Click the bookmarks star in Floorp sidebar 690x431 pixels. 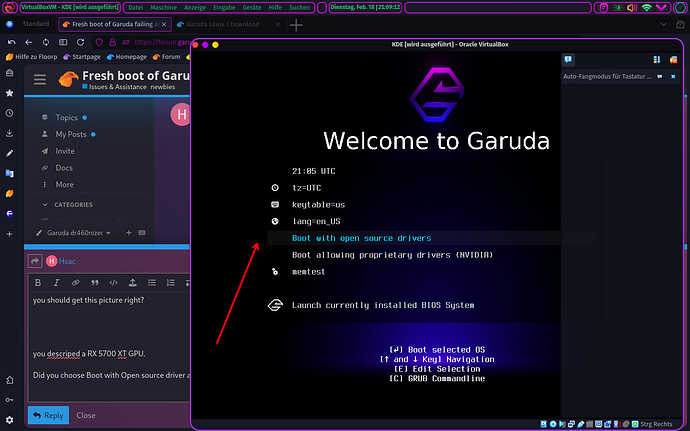coord(10,93)
